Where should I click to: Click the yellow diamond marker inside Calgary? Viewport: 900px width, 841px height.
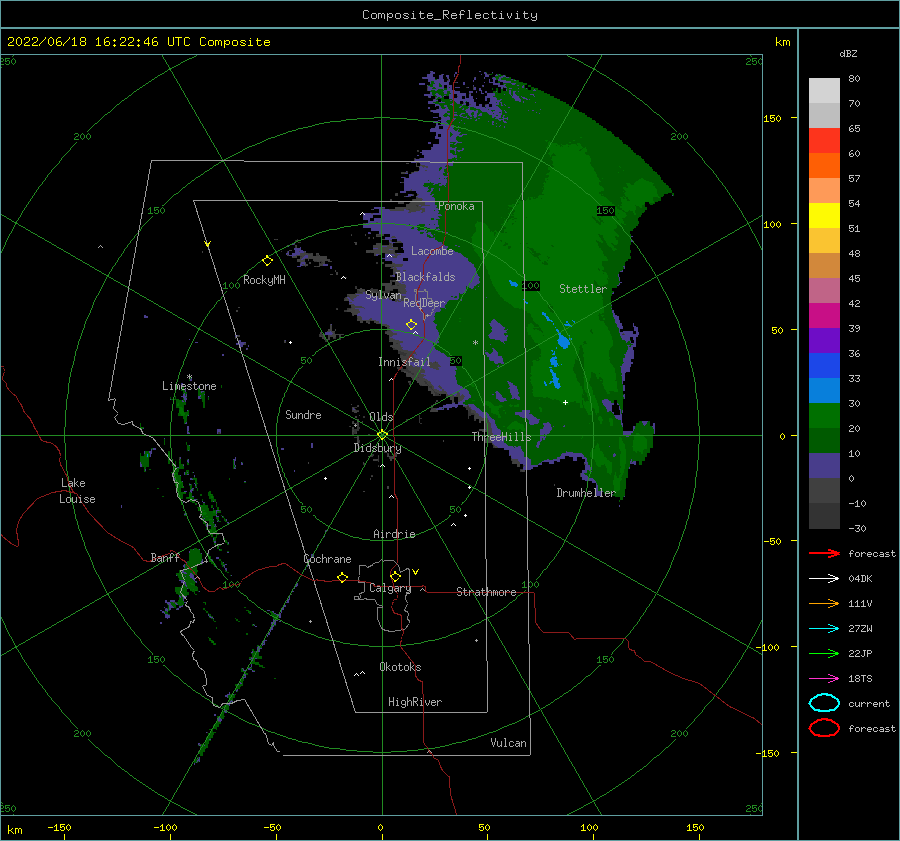(x=395, y=576)
